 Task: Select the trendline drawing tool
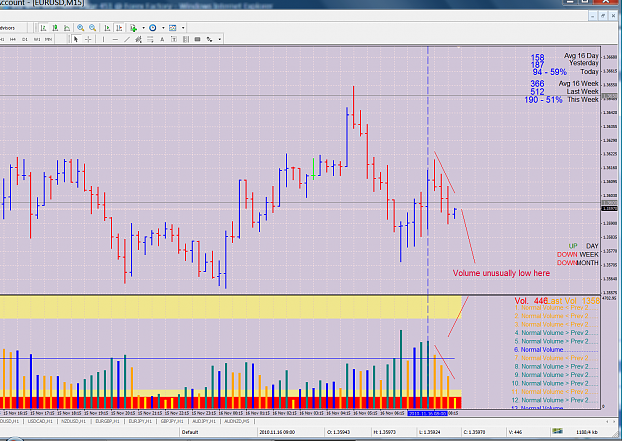coord(127,39)
